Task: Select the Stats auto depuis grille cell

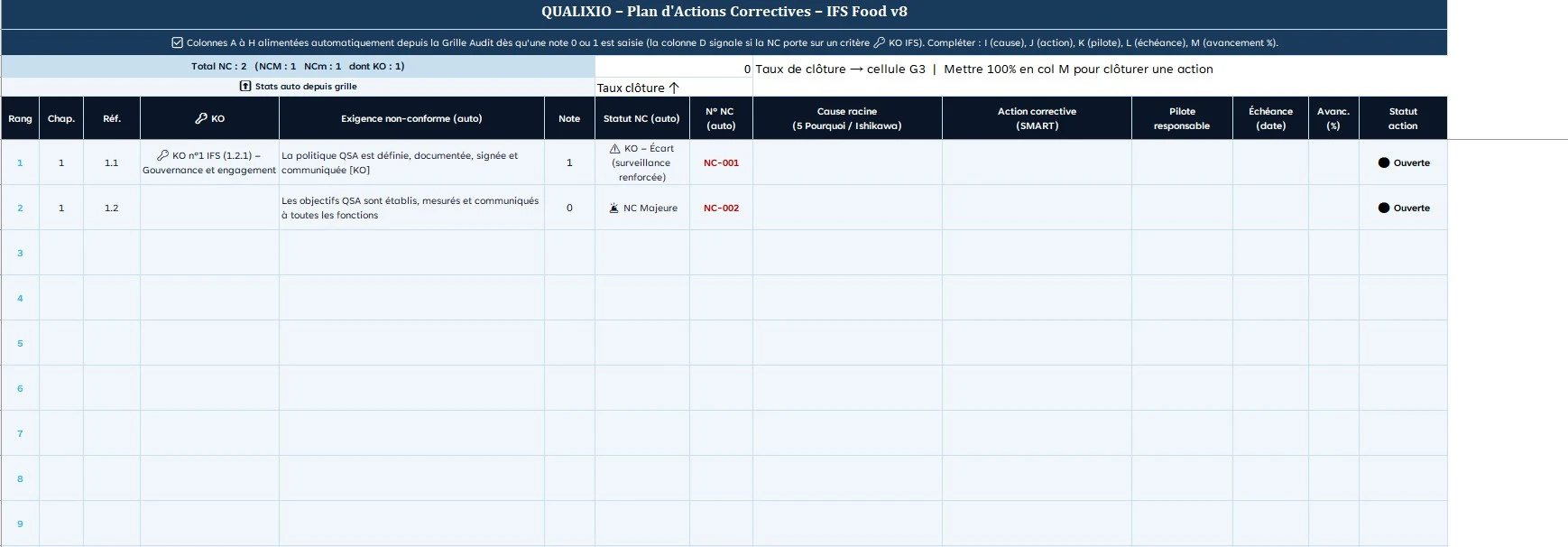Action: (298, 87)
